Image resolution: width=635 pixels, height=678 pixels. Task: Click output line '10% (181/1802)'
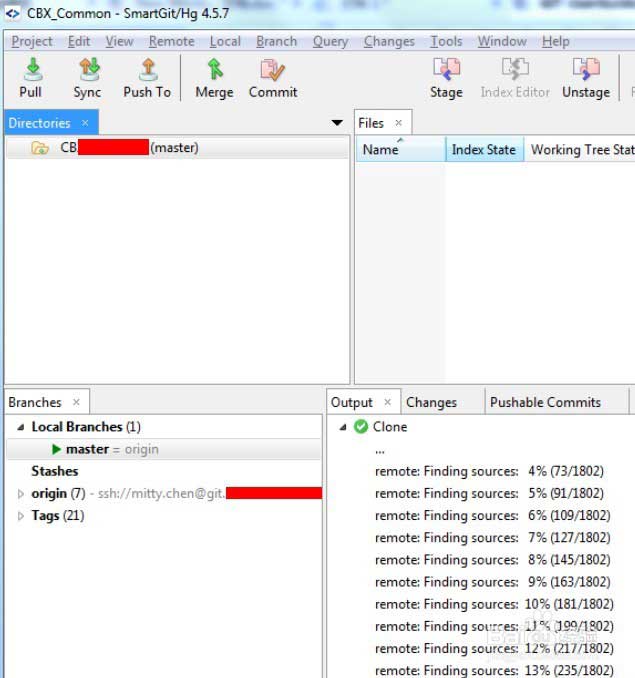pyautogui.click(x=494, y=604)
